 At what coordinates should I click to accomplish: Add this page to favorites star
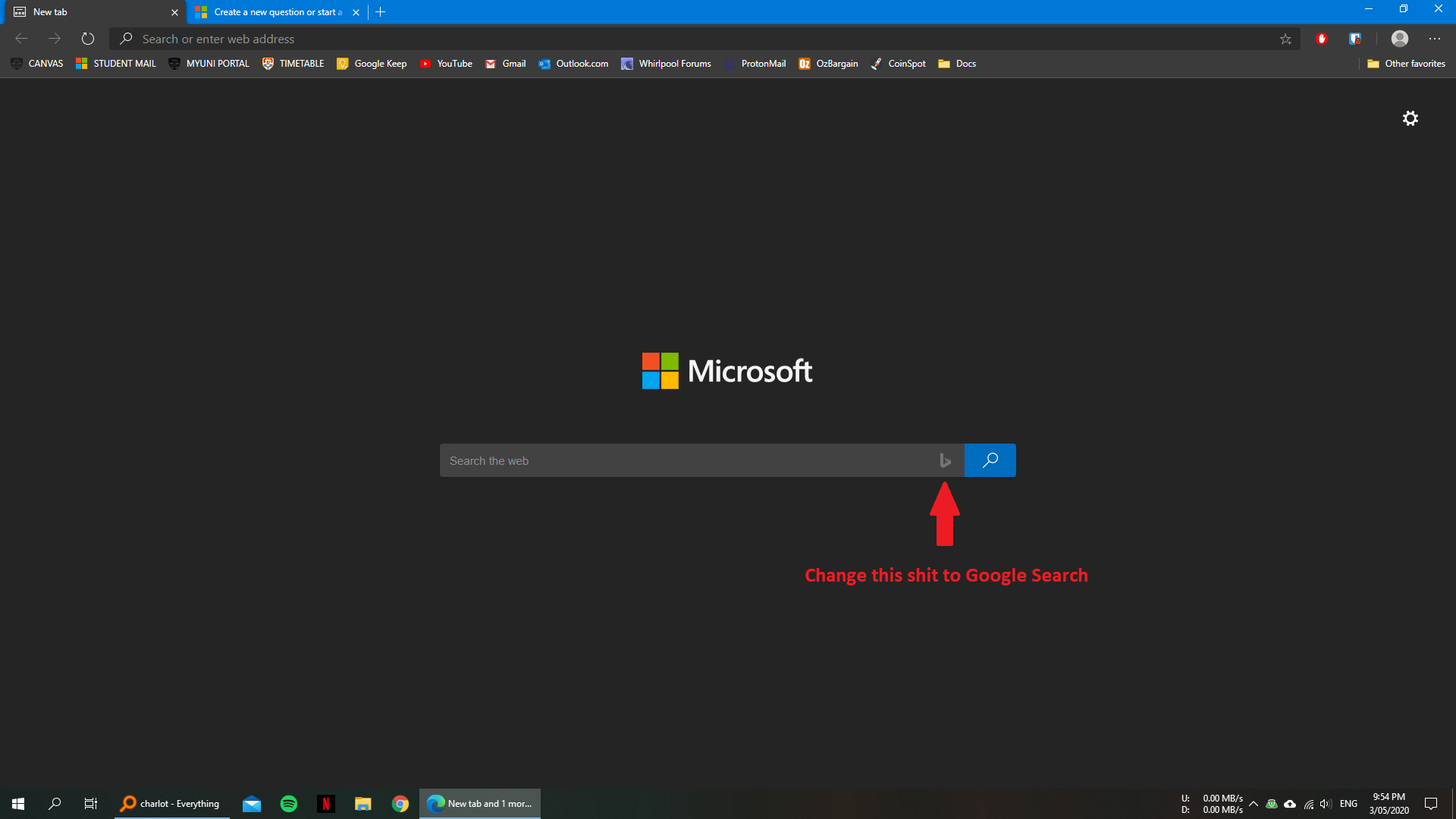pos(1285,39)
